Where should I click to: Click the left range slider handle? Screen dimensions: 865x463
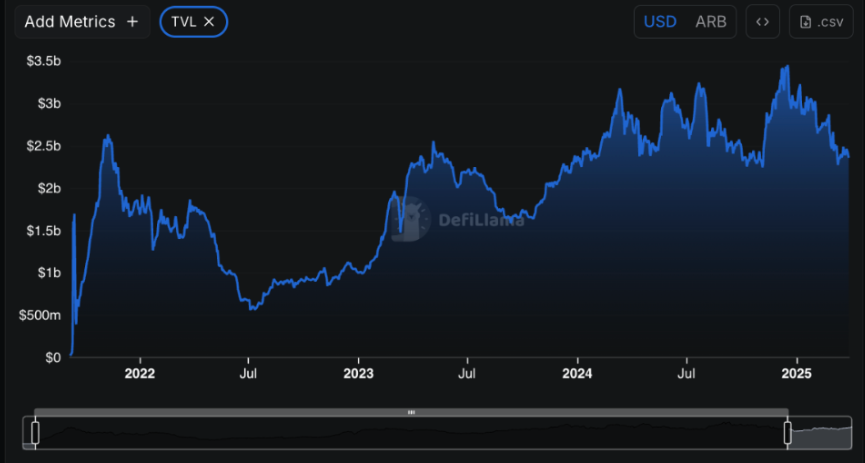35,433
